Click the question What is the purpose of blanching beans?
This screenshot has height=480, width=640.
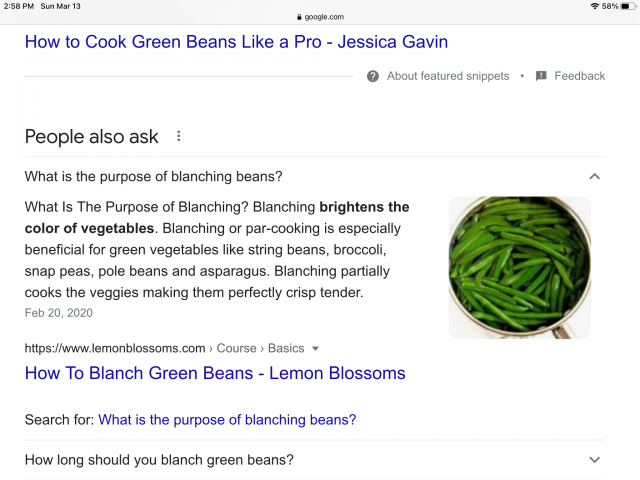[153, 177]
